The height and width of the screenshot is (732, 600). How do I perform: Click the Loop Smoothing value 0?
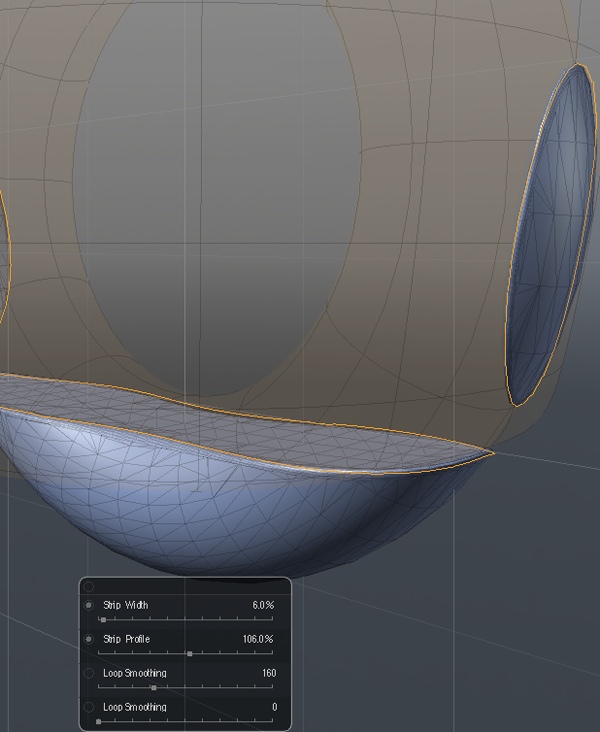point(275,707)
